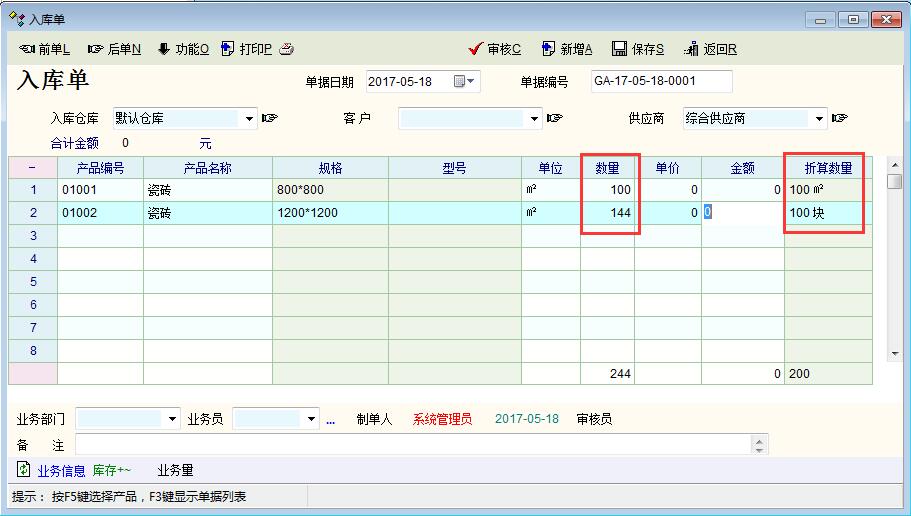Click the hand pointer icon next to 入库仓库
911x516 pixels.
point(269,118)
